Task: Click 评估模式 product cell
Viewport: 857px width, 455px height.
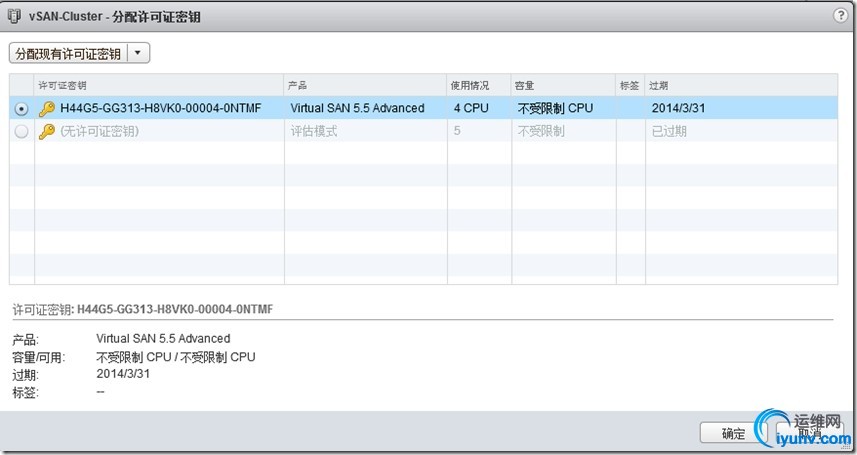Action: (314, 131)
